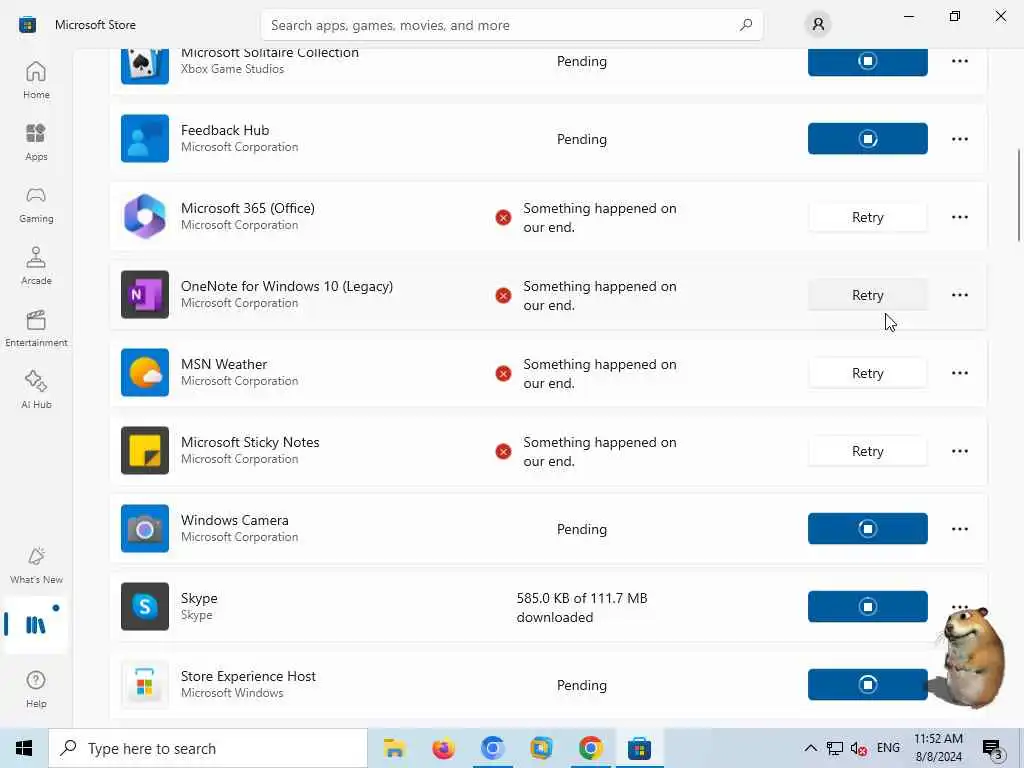Retry OneNote for Windows 10 update
This screenshot has width=1024, height=768.
pos(867,295)
